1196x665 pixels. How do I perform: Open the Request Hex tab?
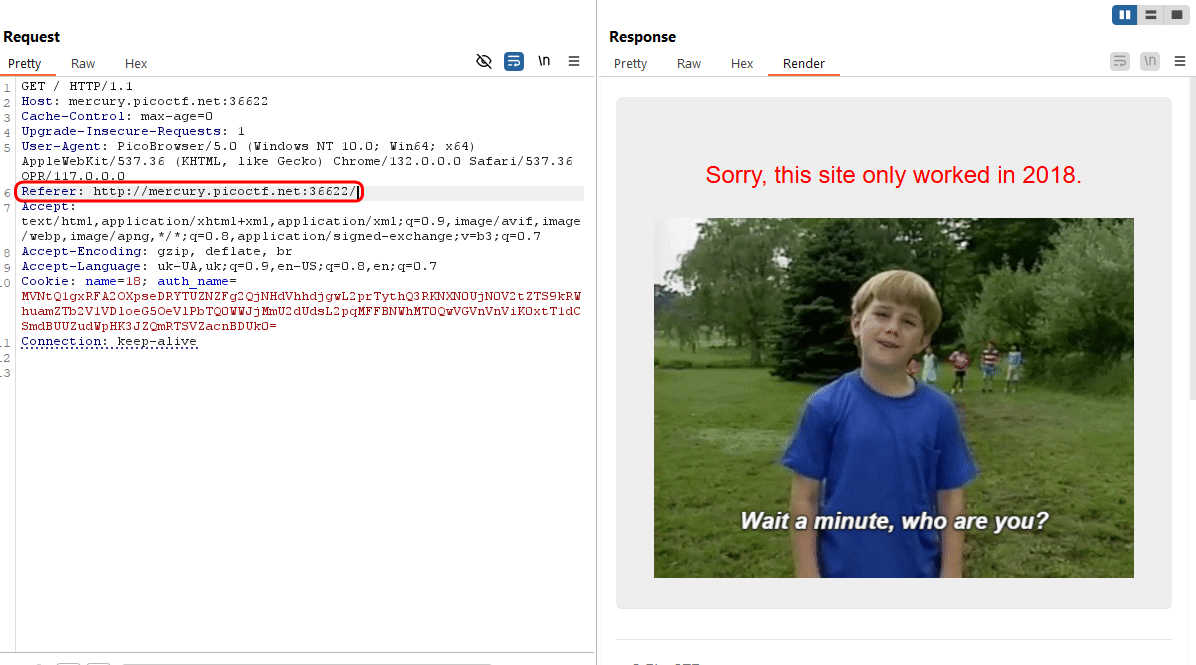click(136, 64)
